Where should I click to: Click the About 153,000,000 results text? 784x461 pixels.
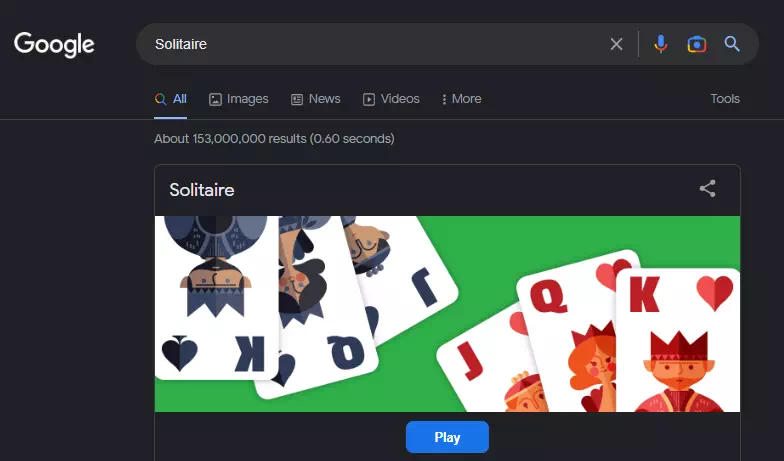[274, 138]
